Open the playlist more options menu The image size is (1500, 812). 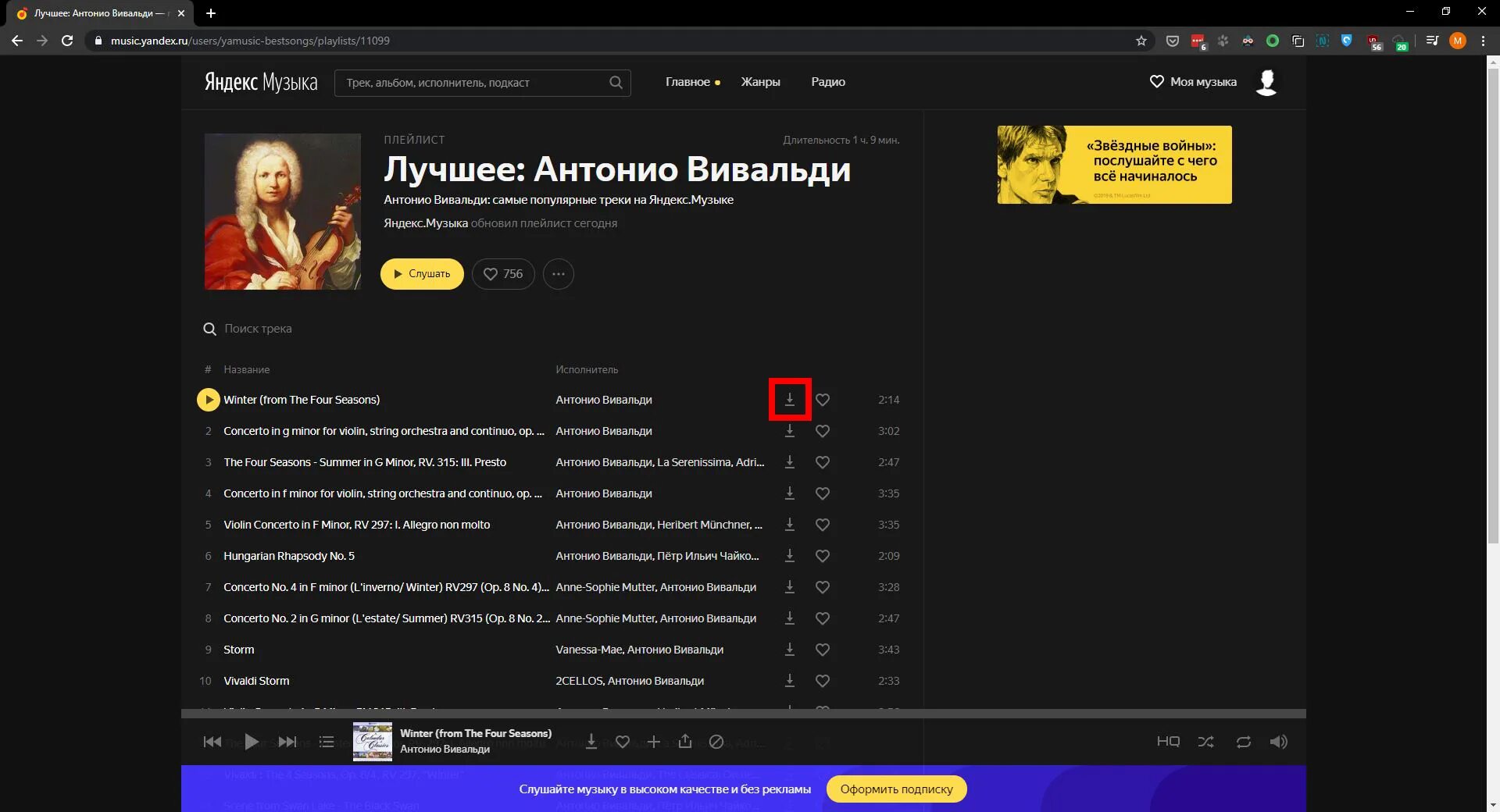559,274
